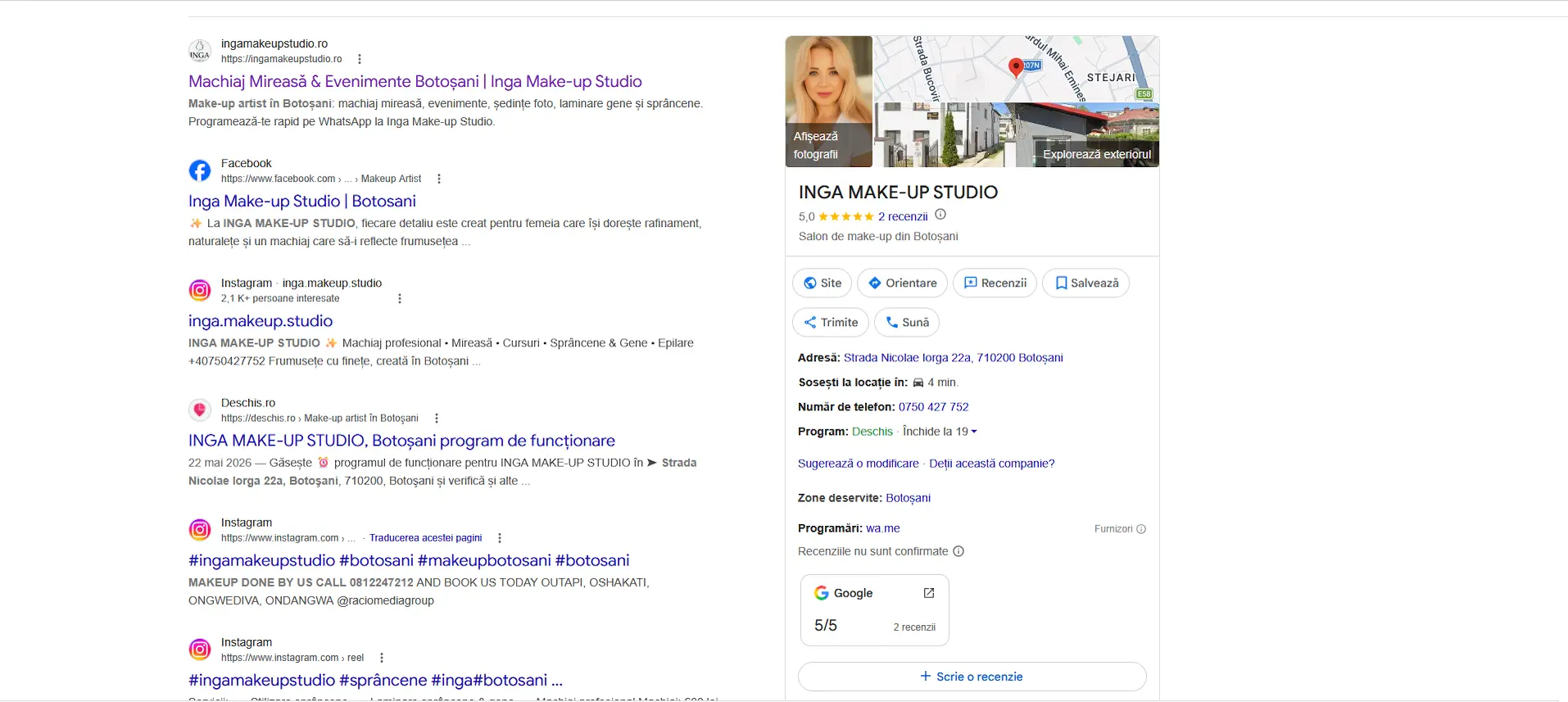Screen dimensions: 1568x702
Task: Click Sugerează o modificare link
Action: coord(859,464)
